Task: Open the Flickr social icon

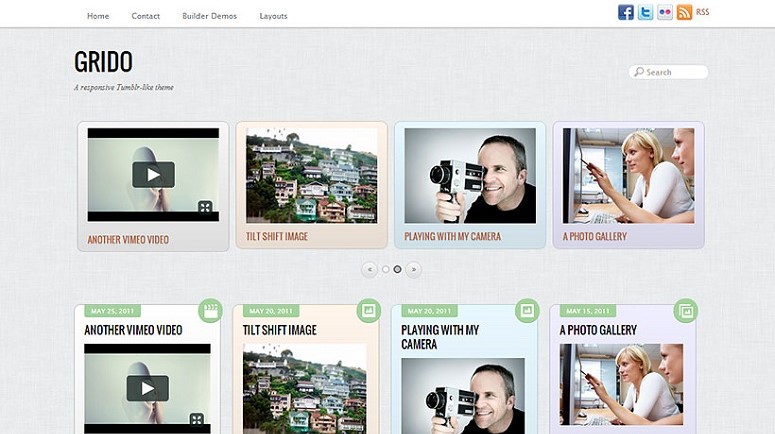Action: (x=665, y=12)
